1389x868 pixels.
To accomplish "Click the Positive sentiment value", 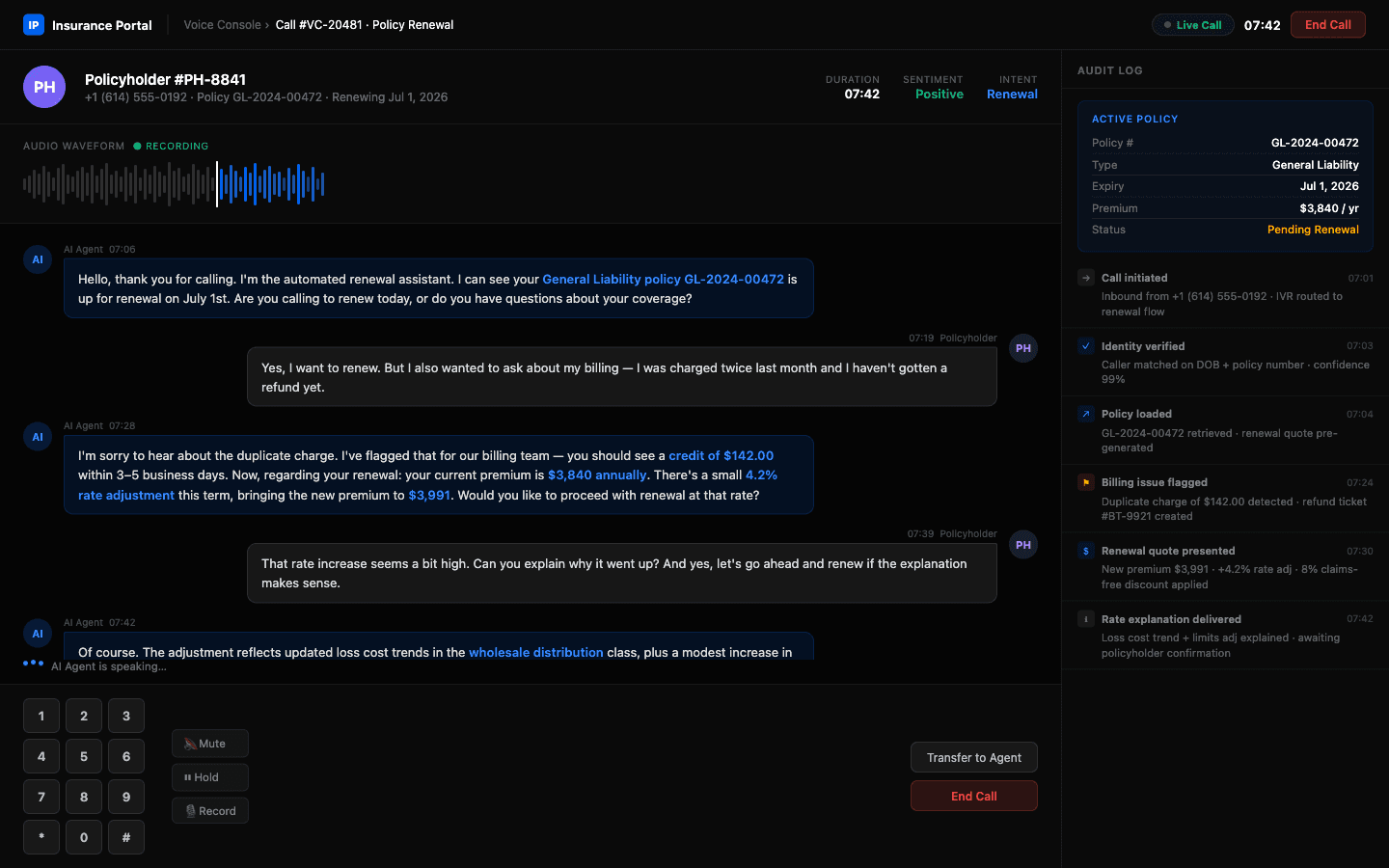I will [x=940, y=94].
